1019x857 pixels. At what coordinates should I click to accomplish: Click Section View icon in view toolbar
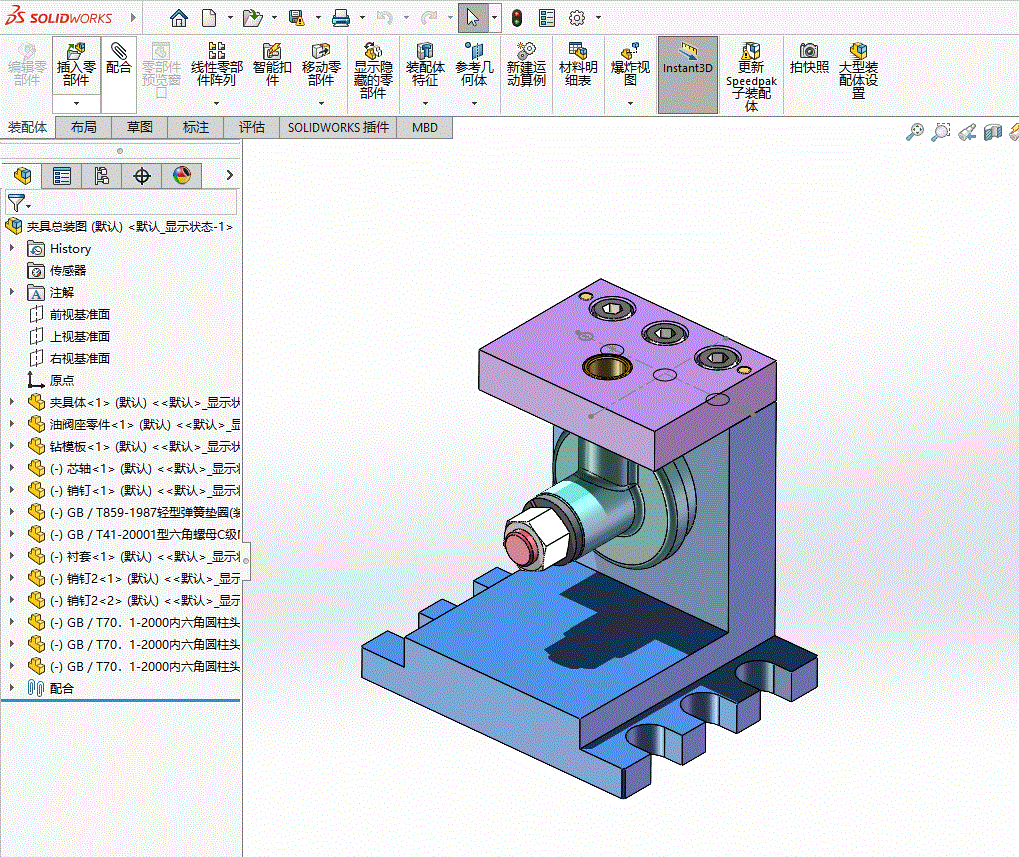pos(992,132)
